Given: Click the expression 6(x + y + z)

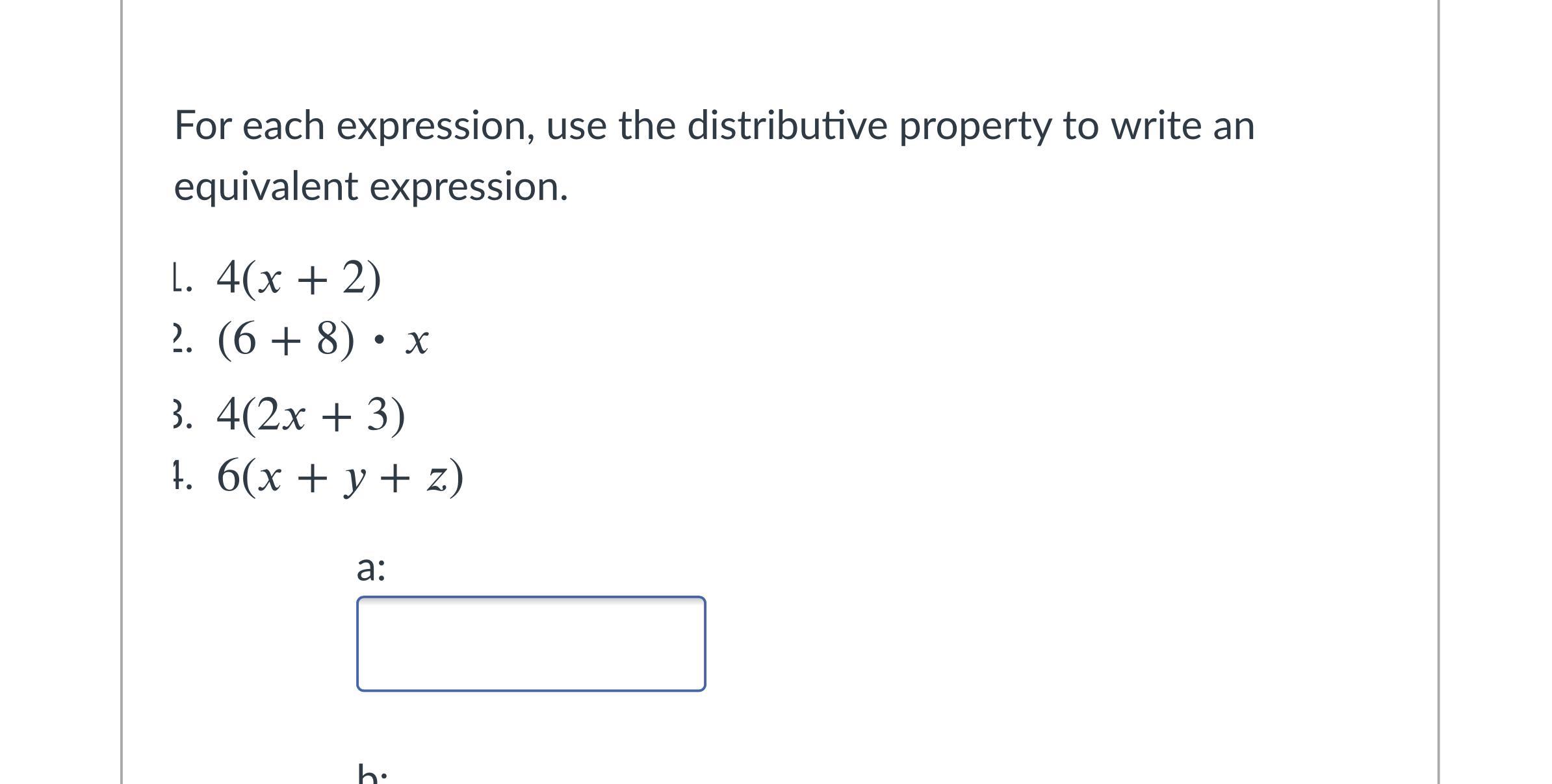Looking at the screenshot, I should (x=340, y=477).
